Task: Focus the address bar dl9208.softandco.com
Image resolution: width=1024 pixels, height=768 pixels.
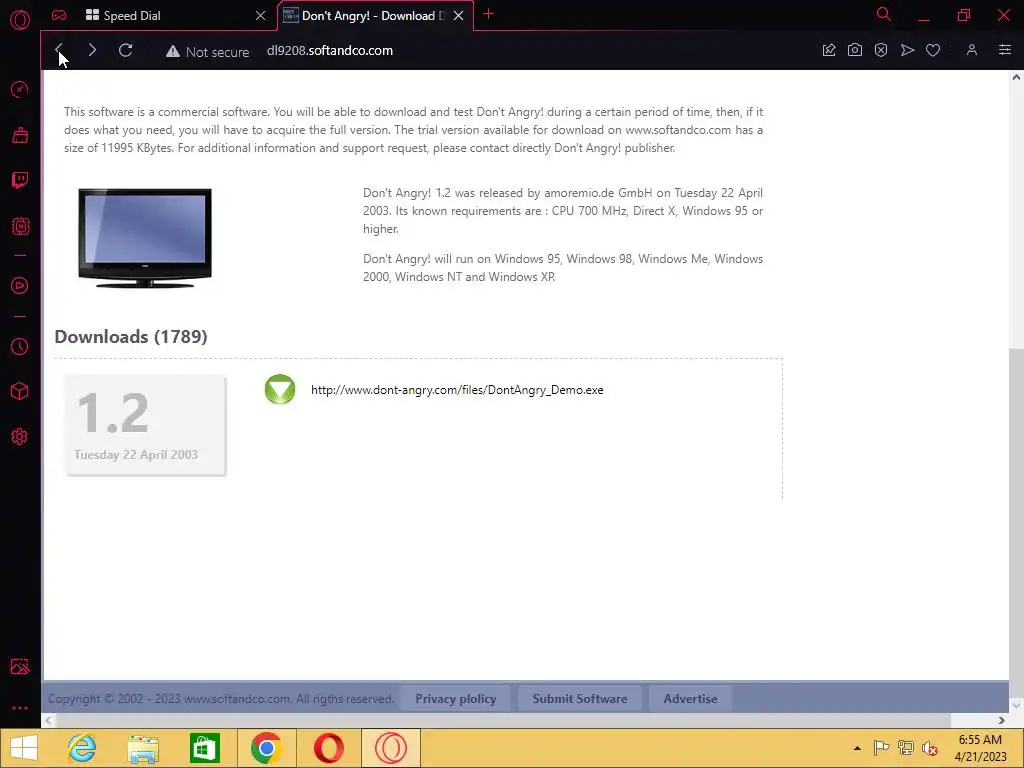Action: pos(330,51)
